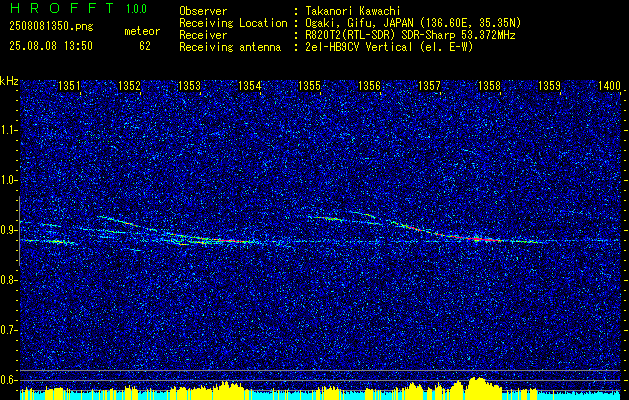Click the meteor count 62
This screenshot has height=400, width=629.
click(x=145, y=46)
